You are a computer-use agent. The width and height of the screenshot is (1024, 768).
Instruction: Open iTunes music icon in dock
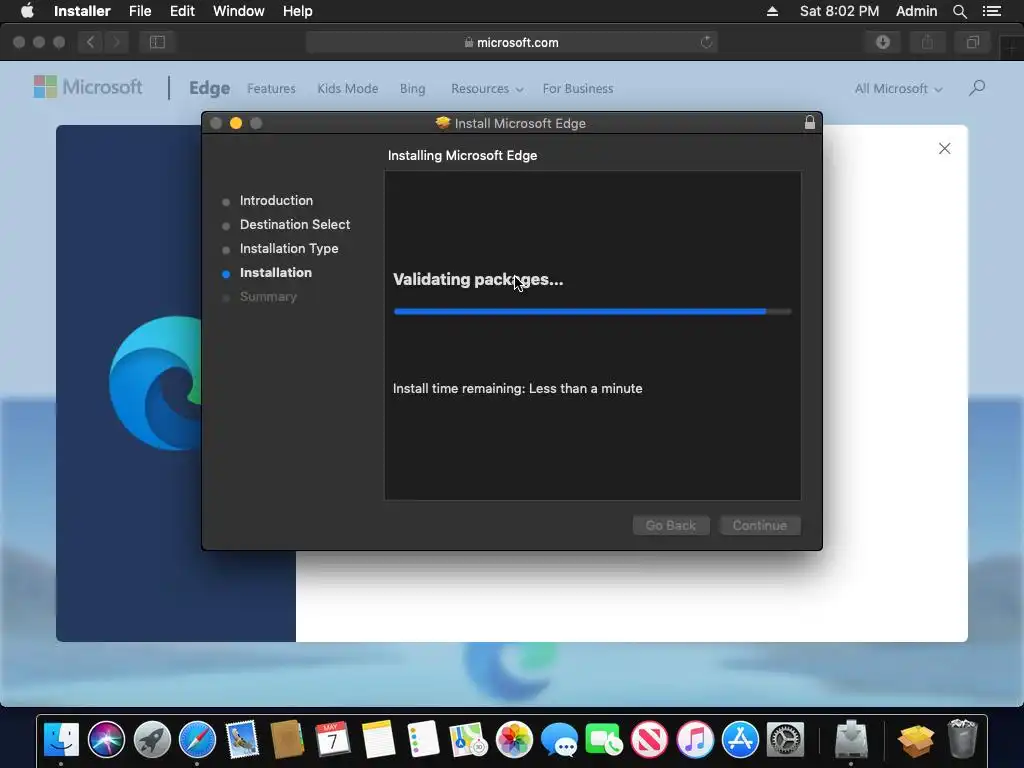tap(695, 740)
